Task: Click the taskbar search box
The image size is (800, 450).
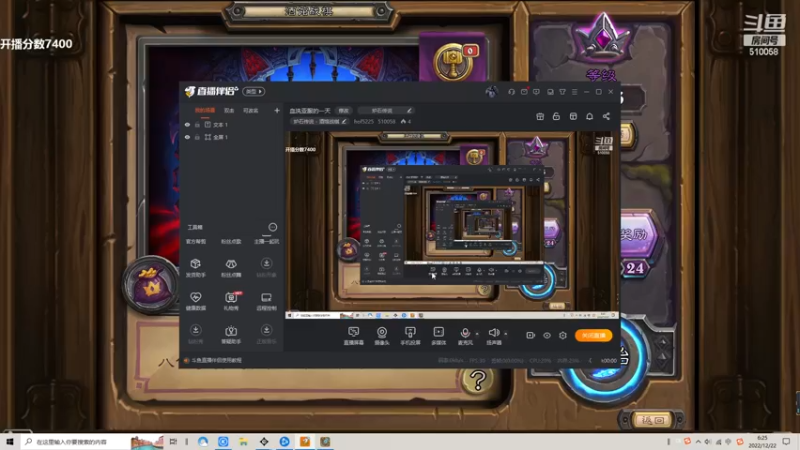Action: pos(75,441)
